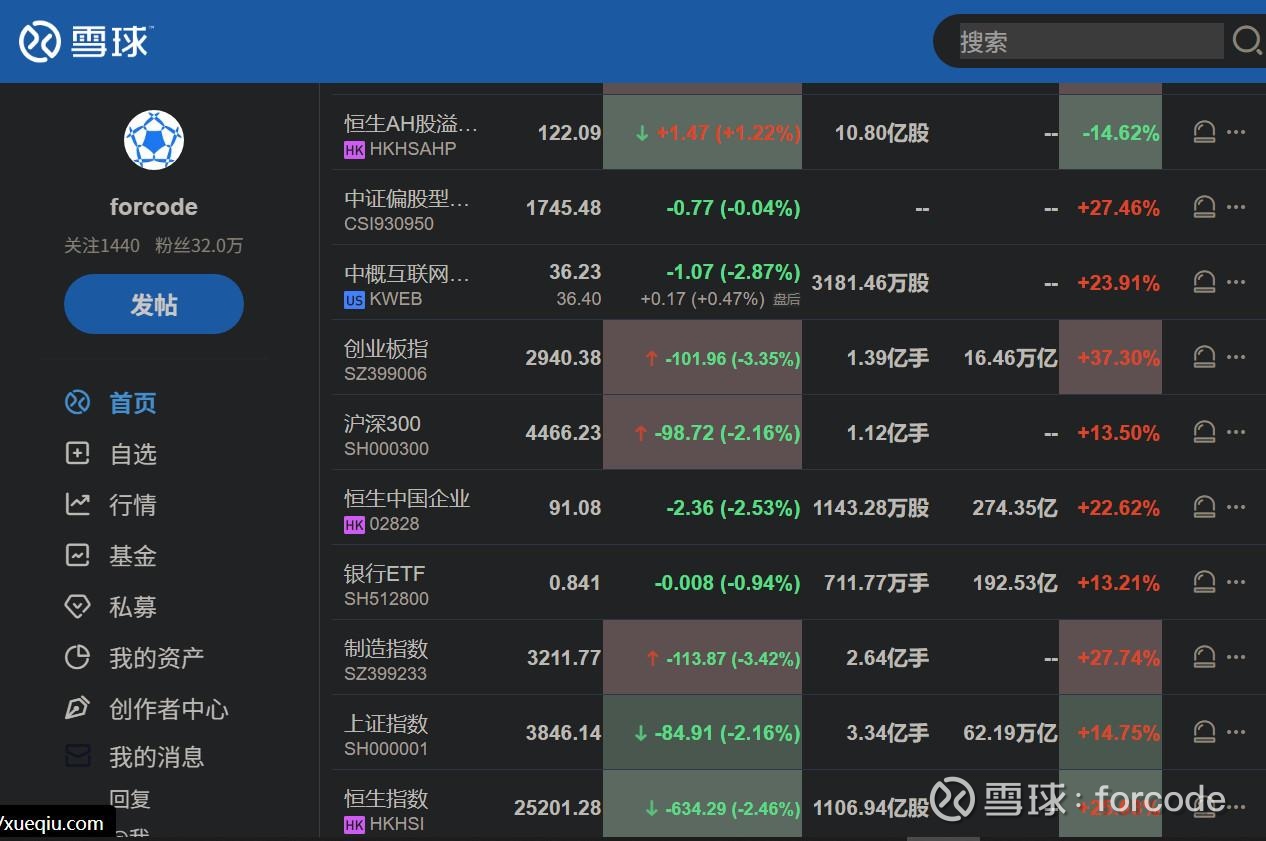Set alert bell for 银行ETF row
1266x841 pixels.
click(1205, 582)
